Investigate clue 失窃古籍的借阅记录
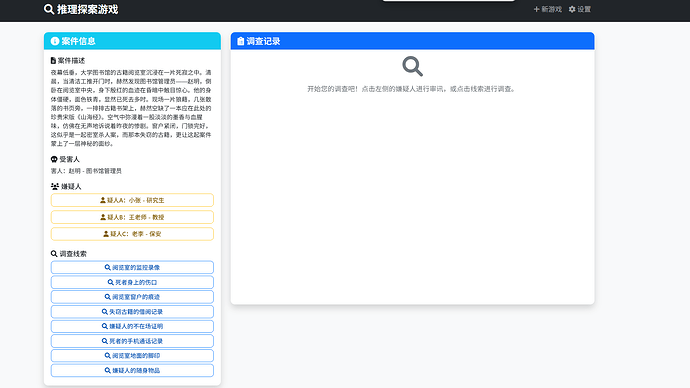Screen dimensions: 690x388 [x=132, y=311]
